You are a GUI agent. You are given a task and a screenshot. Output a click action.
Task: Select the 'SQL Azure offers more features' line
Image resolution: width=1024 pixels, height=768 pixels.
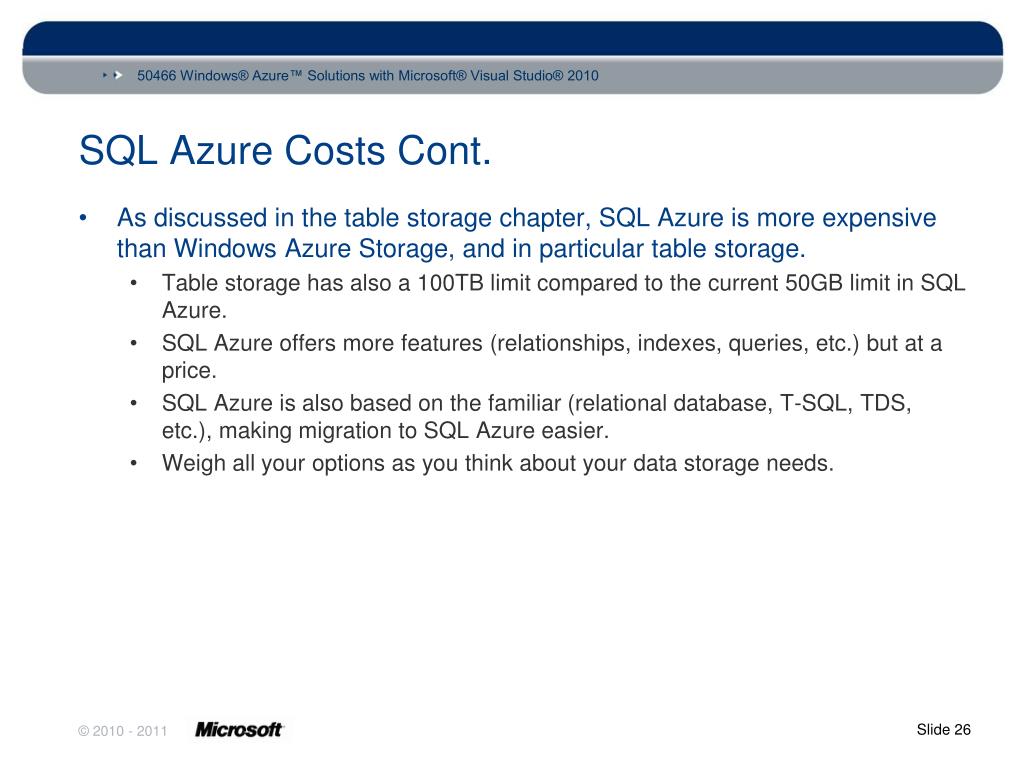552,357
